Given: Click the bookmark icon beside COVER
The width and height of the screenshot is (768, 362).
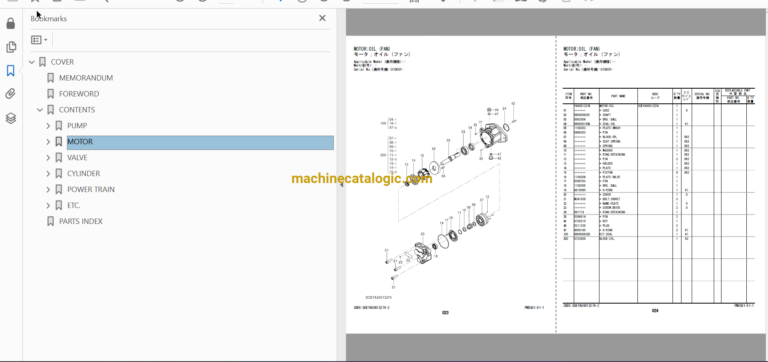Looking at the screenshot, I should click(42, 62).
